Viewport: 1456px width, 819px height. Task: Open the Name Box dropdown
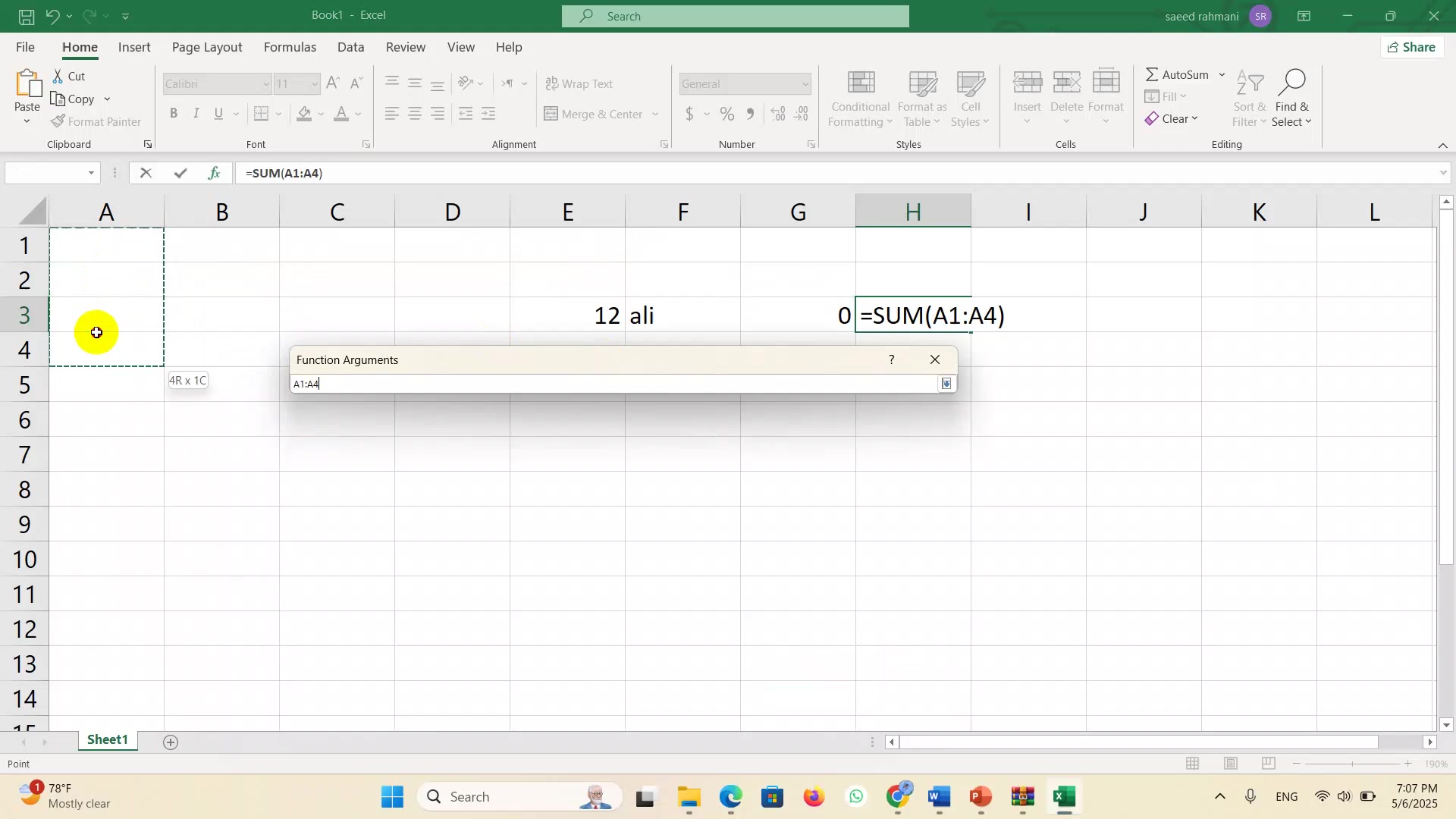(x=92, y=174)
